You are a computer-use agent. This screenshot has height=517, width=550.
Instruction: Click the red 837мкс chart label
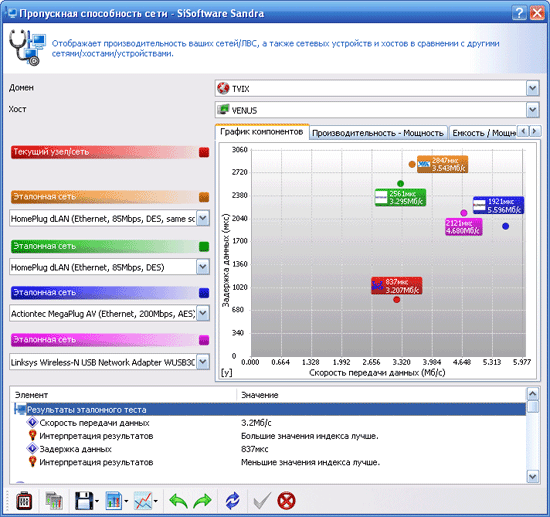point(397,286)
